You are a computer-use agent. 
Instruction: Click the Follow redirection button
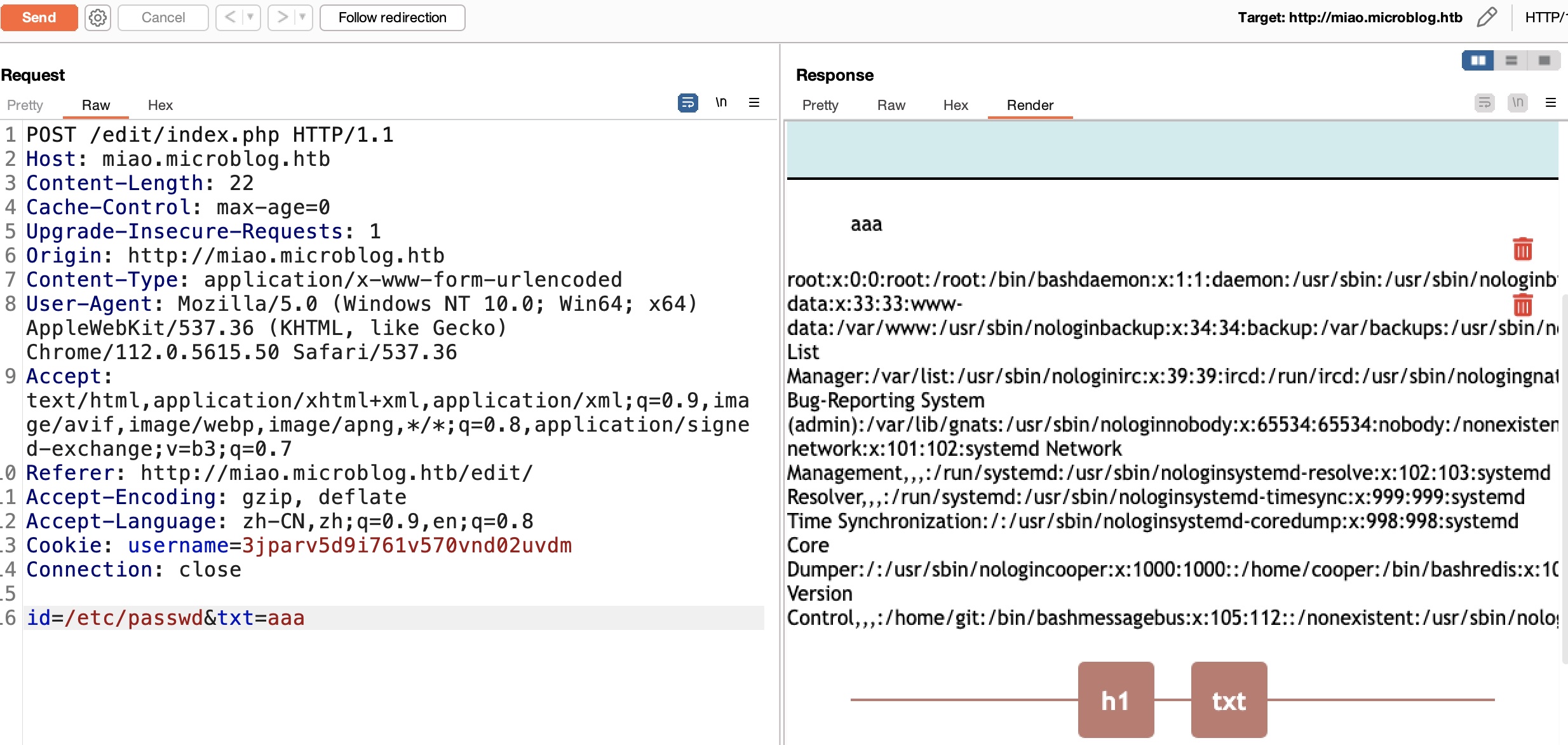[392, 17]
